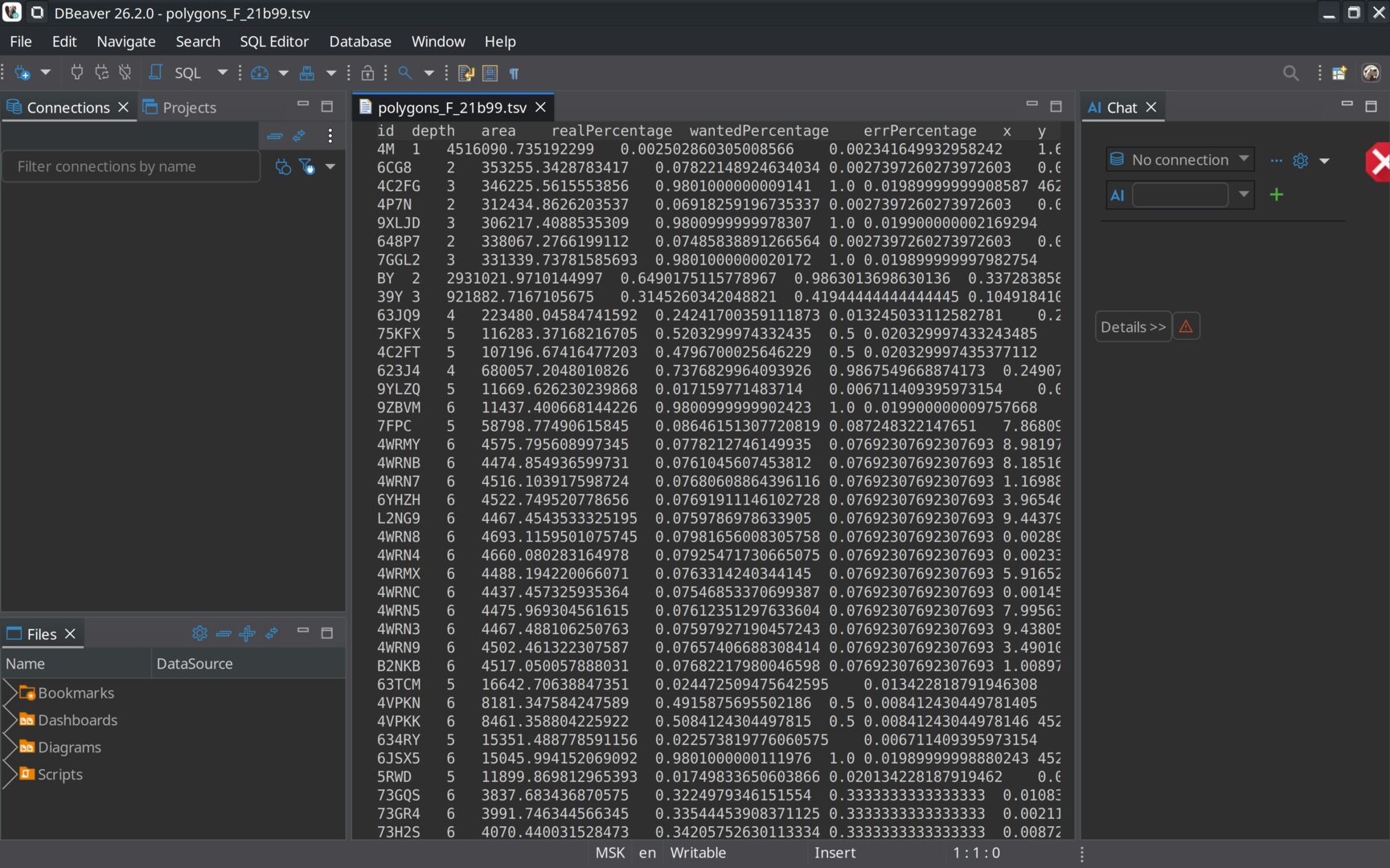Click the global search magnifier at top right
The height and width of the screenshot is (868, 1390).
pos(1290,73)
